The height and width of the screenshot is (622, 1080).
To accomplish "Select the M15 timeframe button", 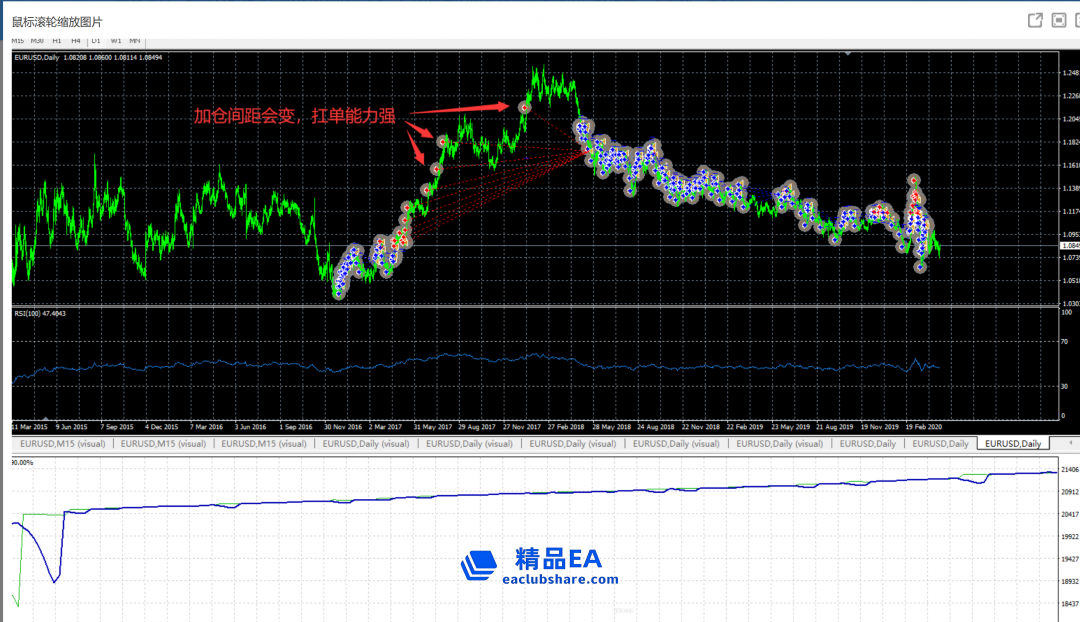I will pyautogui.click(x=17, y=41).
